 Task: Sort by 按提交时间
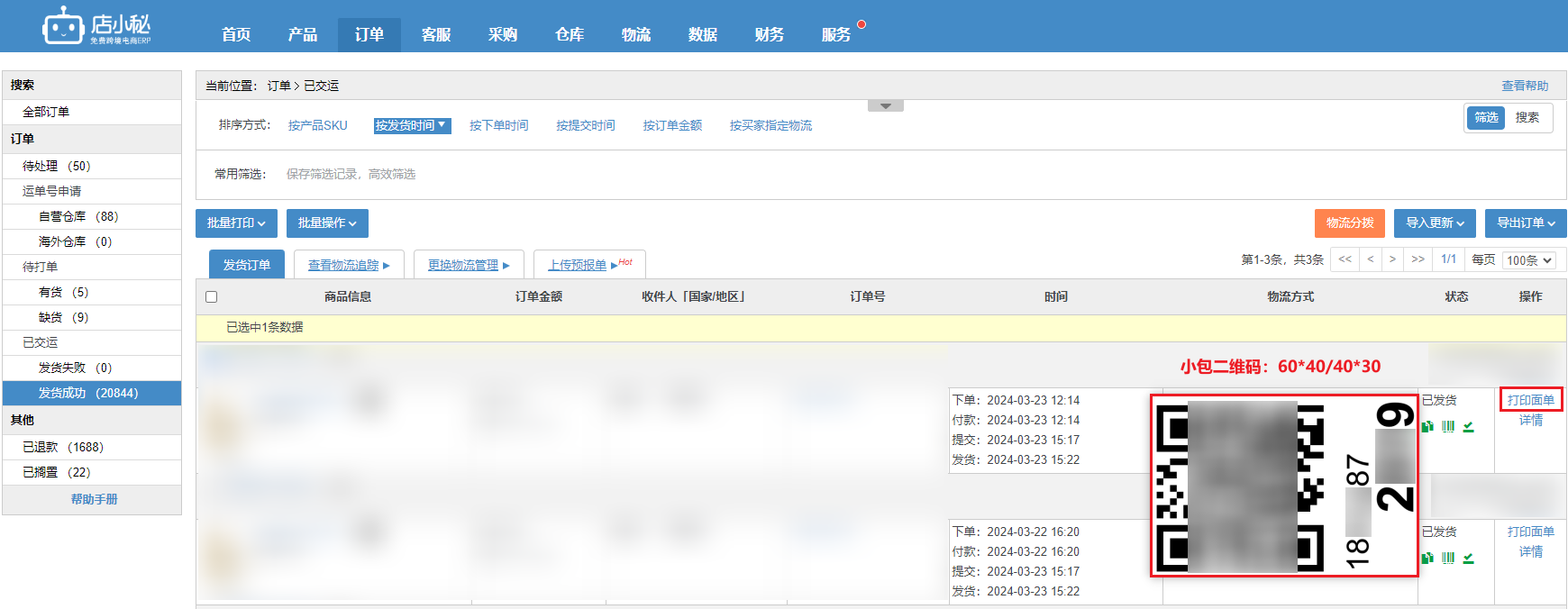(x=586, y=125)
